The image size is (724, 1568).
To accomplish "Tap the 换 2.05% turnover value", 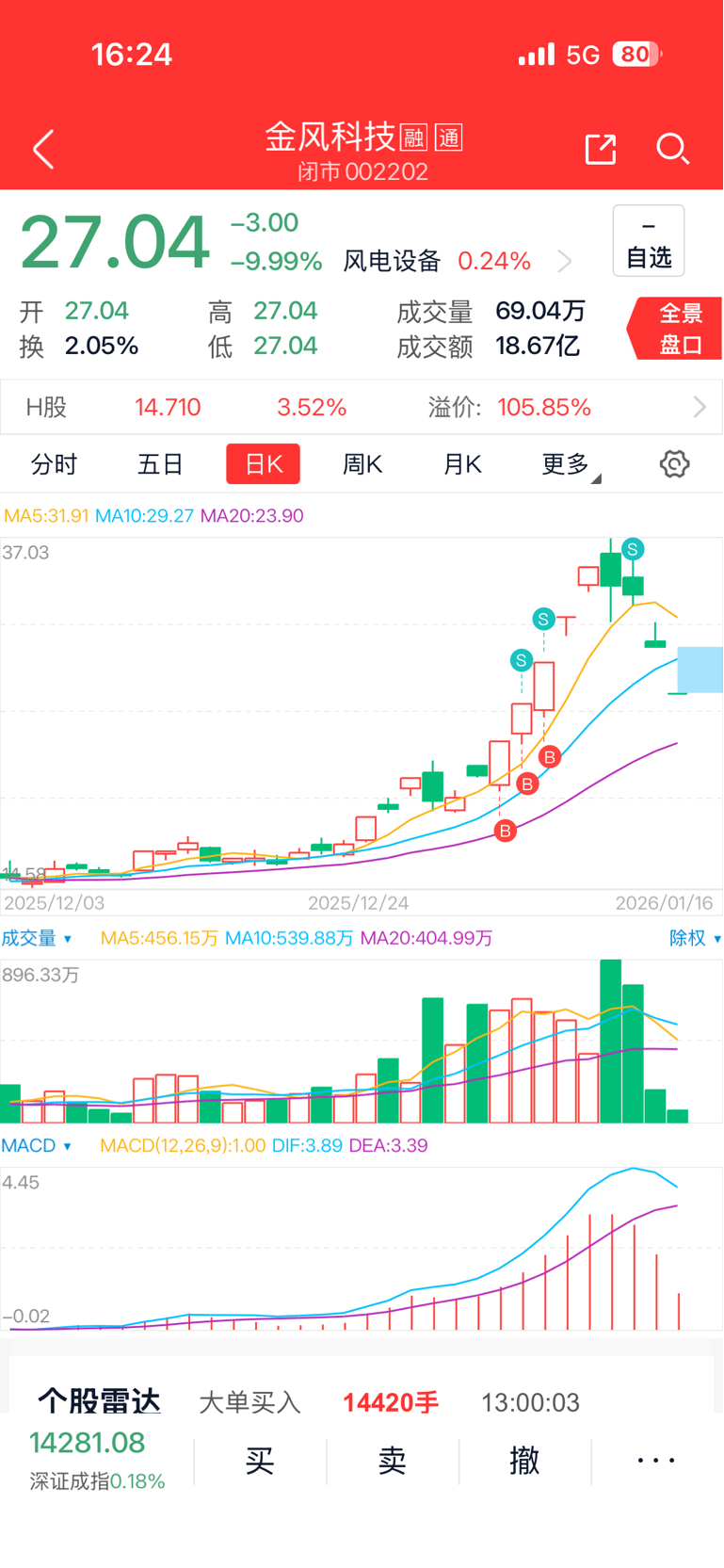I will (x=102, y=346).
